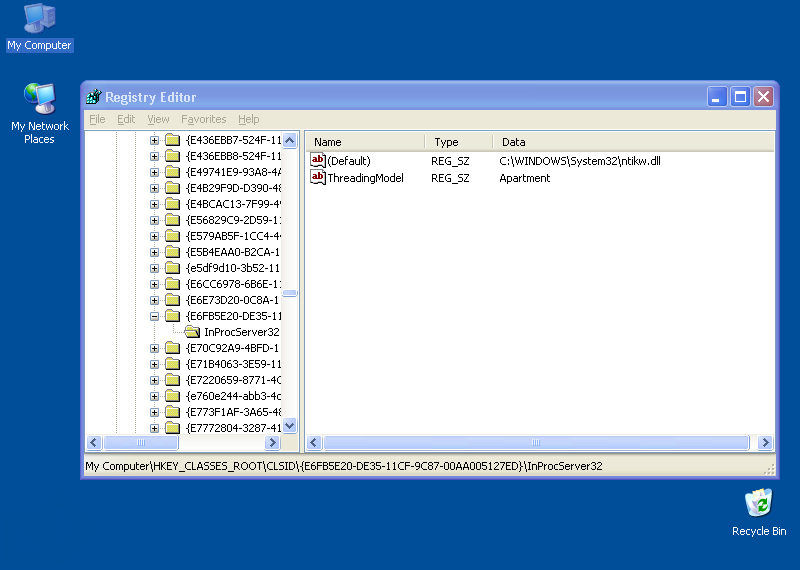
Task: Close the Registry Editor window
Action: pyautogui.click(x=764, y=96)
